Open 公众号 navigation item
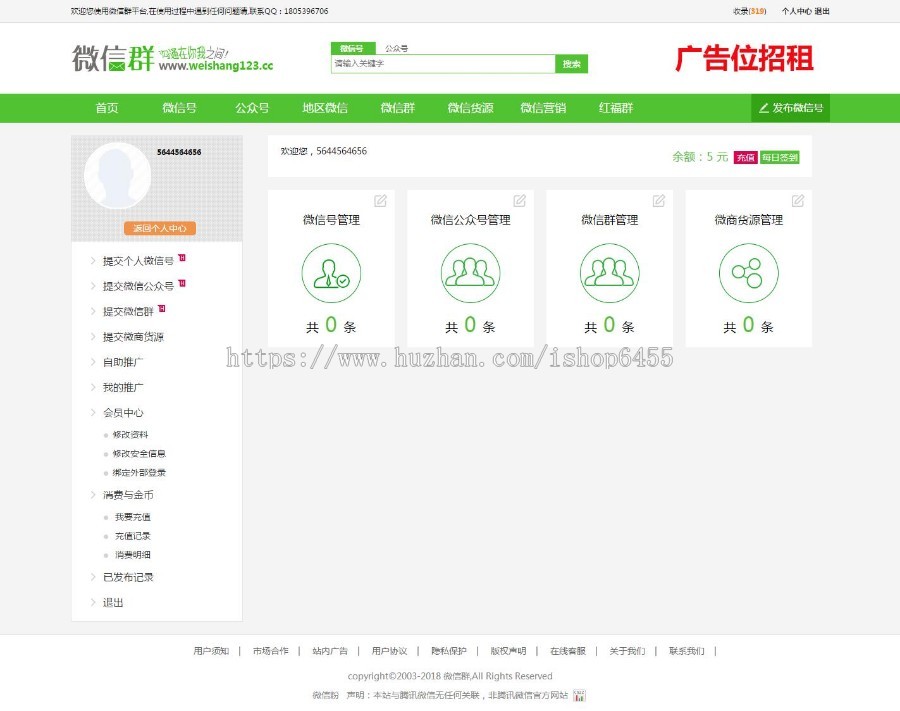The height and width of the screenshot is (711, 900). tap(252, 108)
